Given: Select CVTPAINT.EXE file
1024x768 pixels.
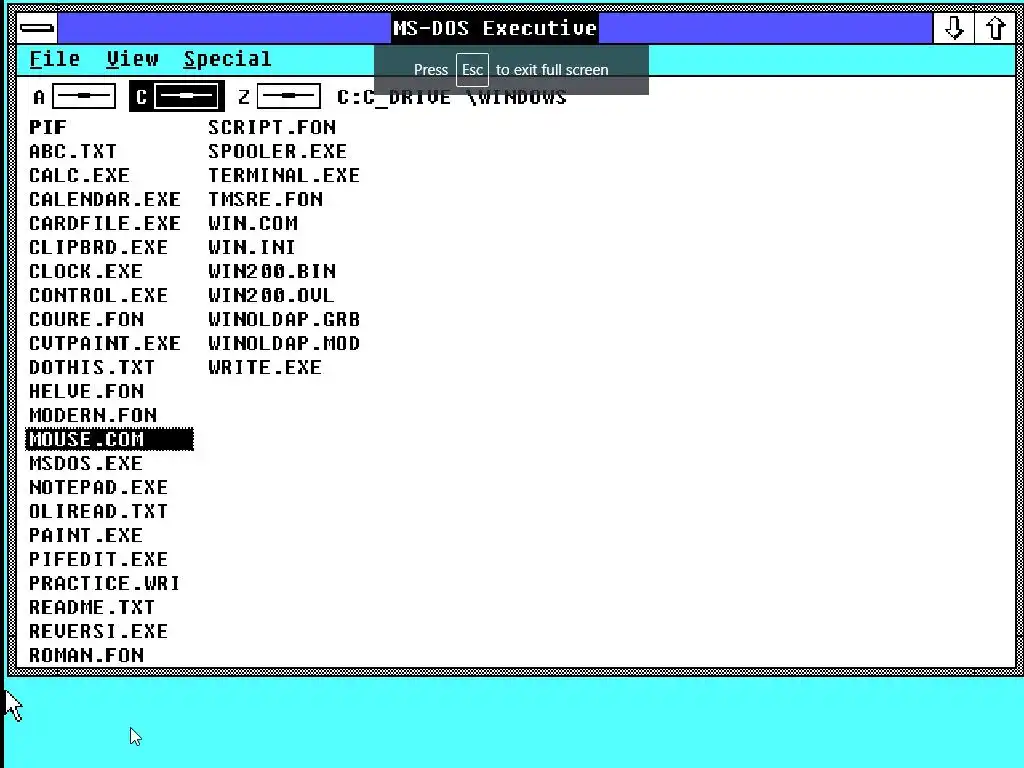Looking at the screenshot, I should coord(104,344).
